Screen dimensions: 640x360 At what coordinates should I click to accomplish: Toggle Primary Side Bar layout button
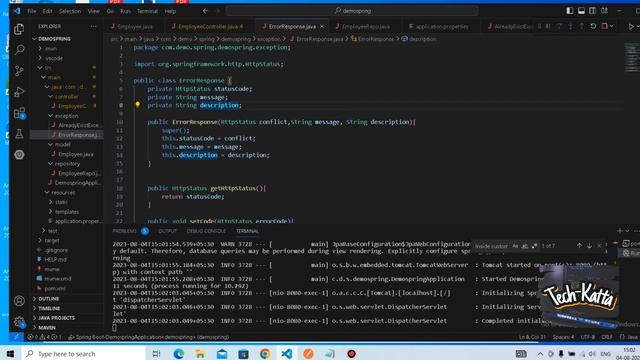pos(570,11)
